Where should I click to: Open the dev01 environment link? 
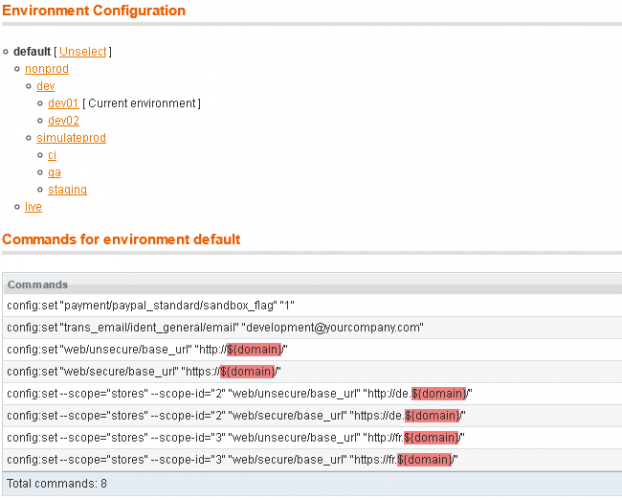pos(63,103)
